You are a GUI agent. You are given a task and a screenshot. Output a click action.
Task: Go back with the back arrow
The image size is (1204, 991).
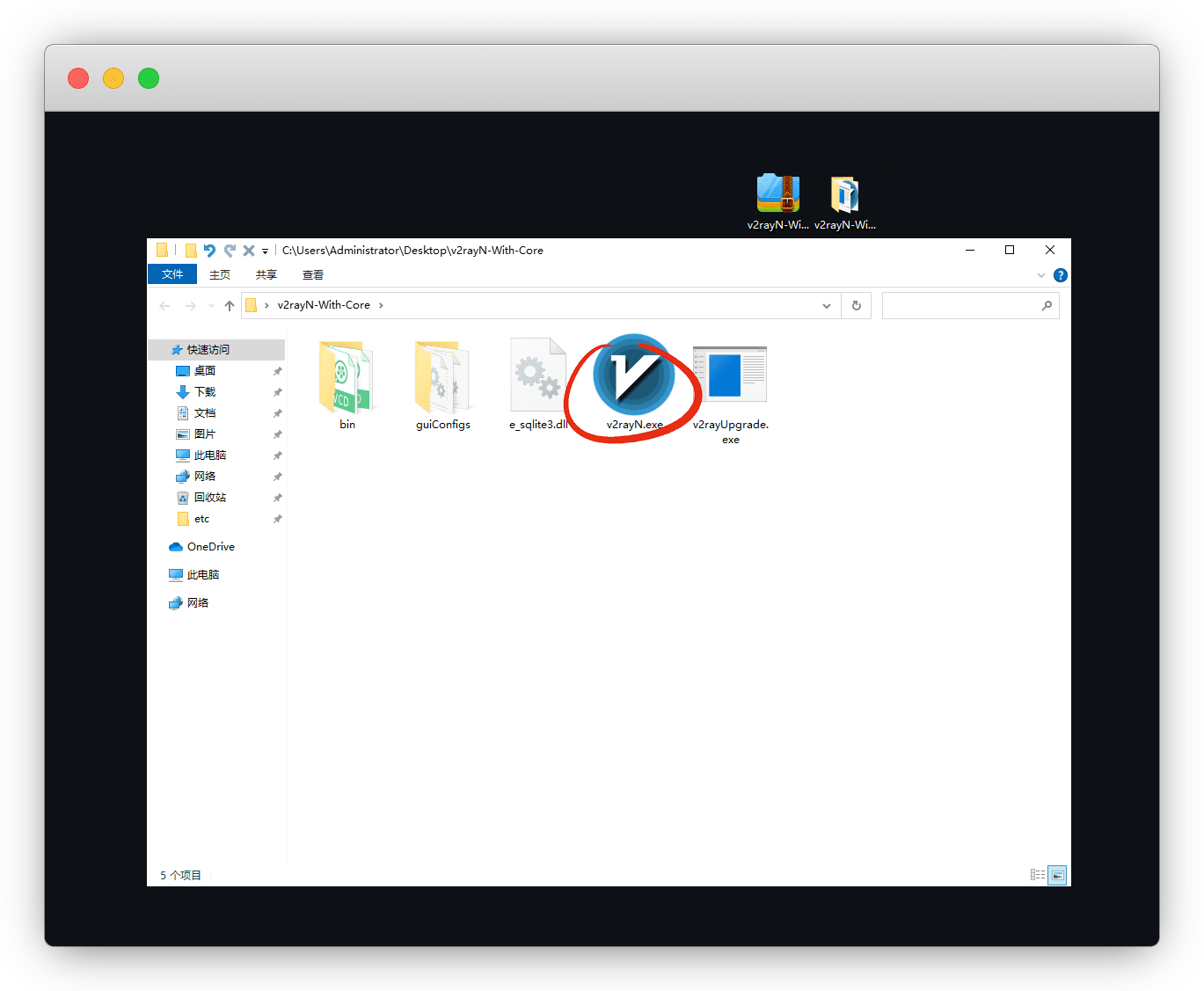coord(164,306)
